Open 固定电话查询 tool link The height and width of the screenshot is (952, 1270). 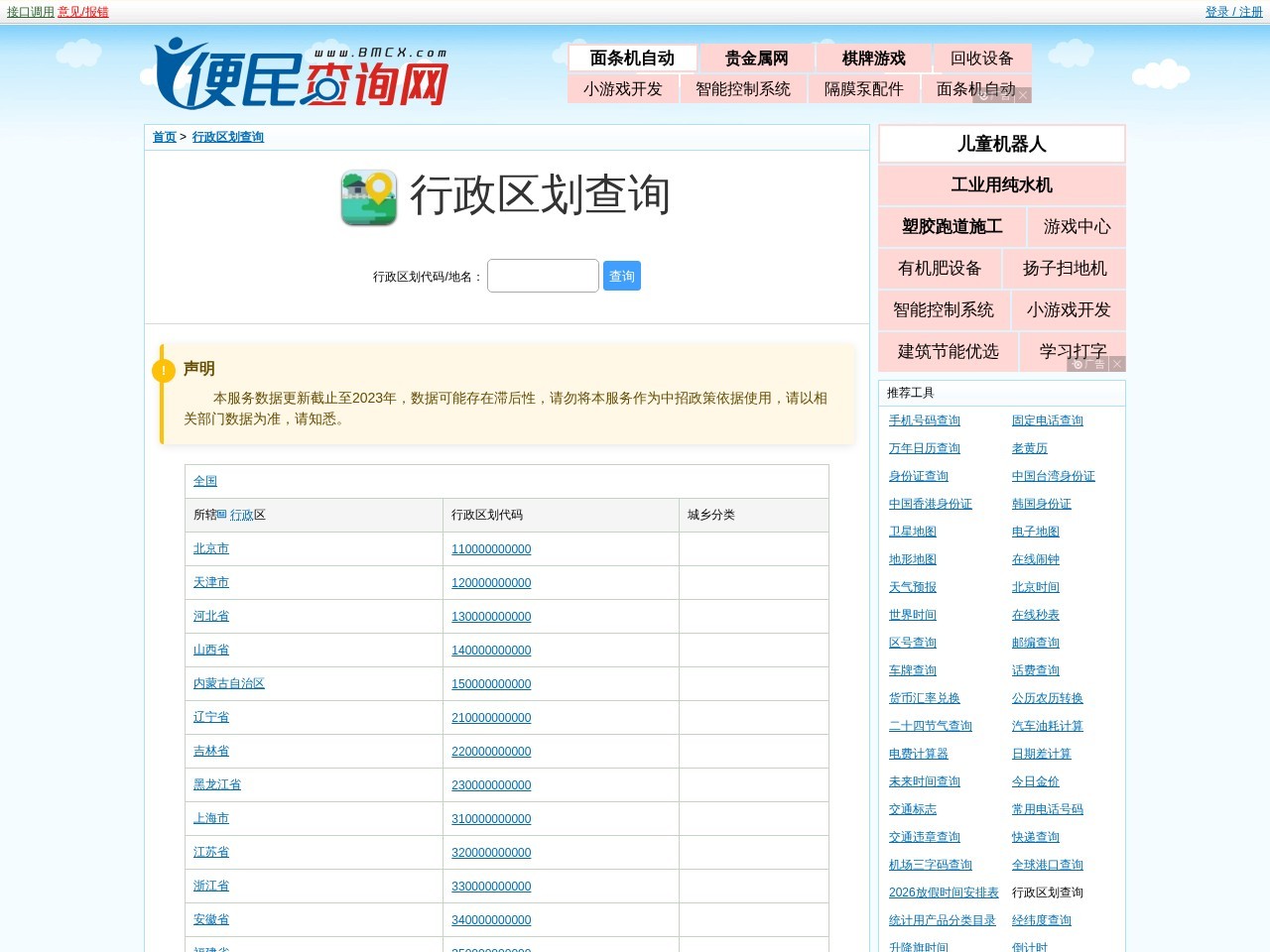click(1048, 420)
